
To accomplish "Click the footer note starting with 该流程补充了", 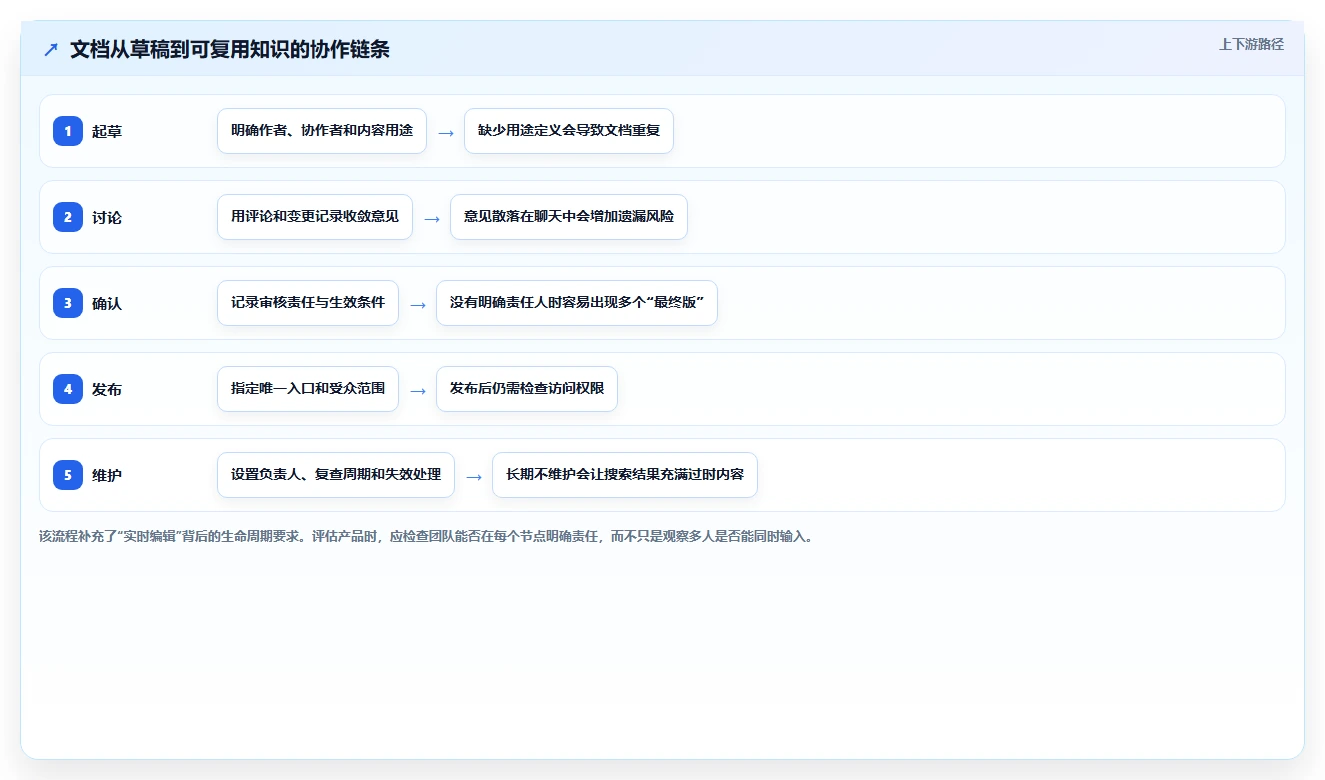I will (x=428, y=536).
